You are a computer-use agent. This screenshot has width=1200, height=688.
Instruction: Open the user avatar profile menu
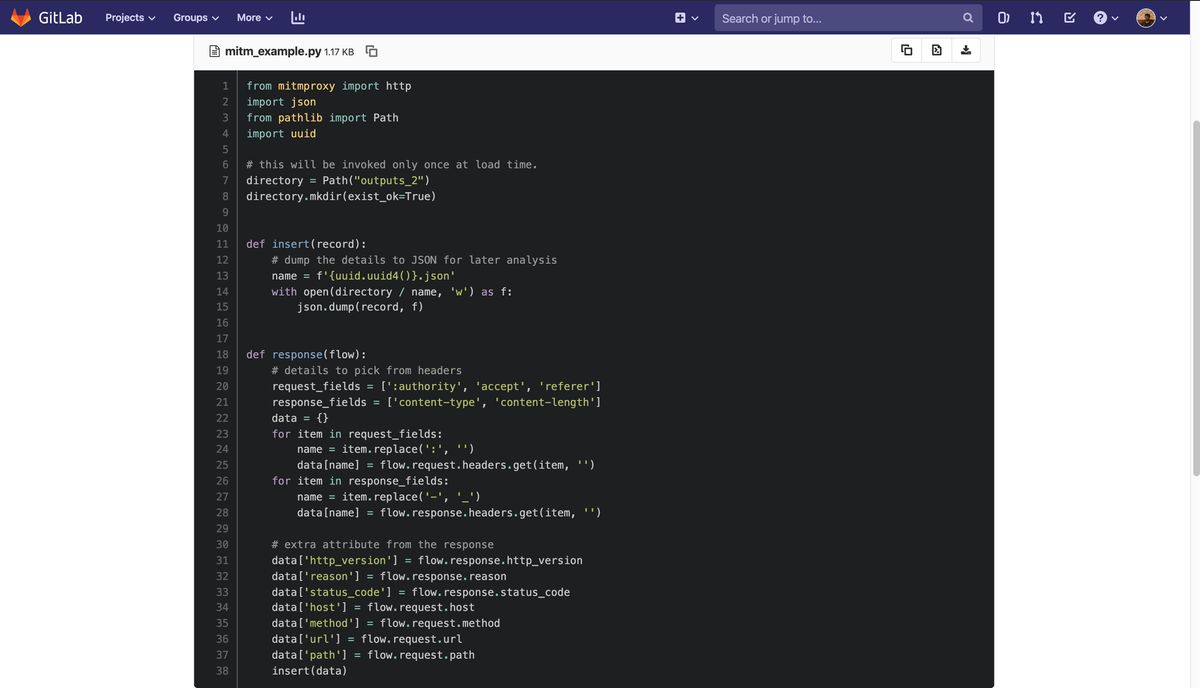click(x=1152, y=17)
